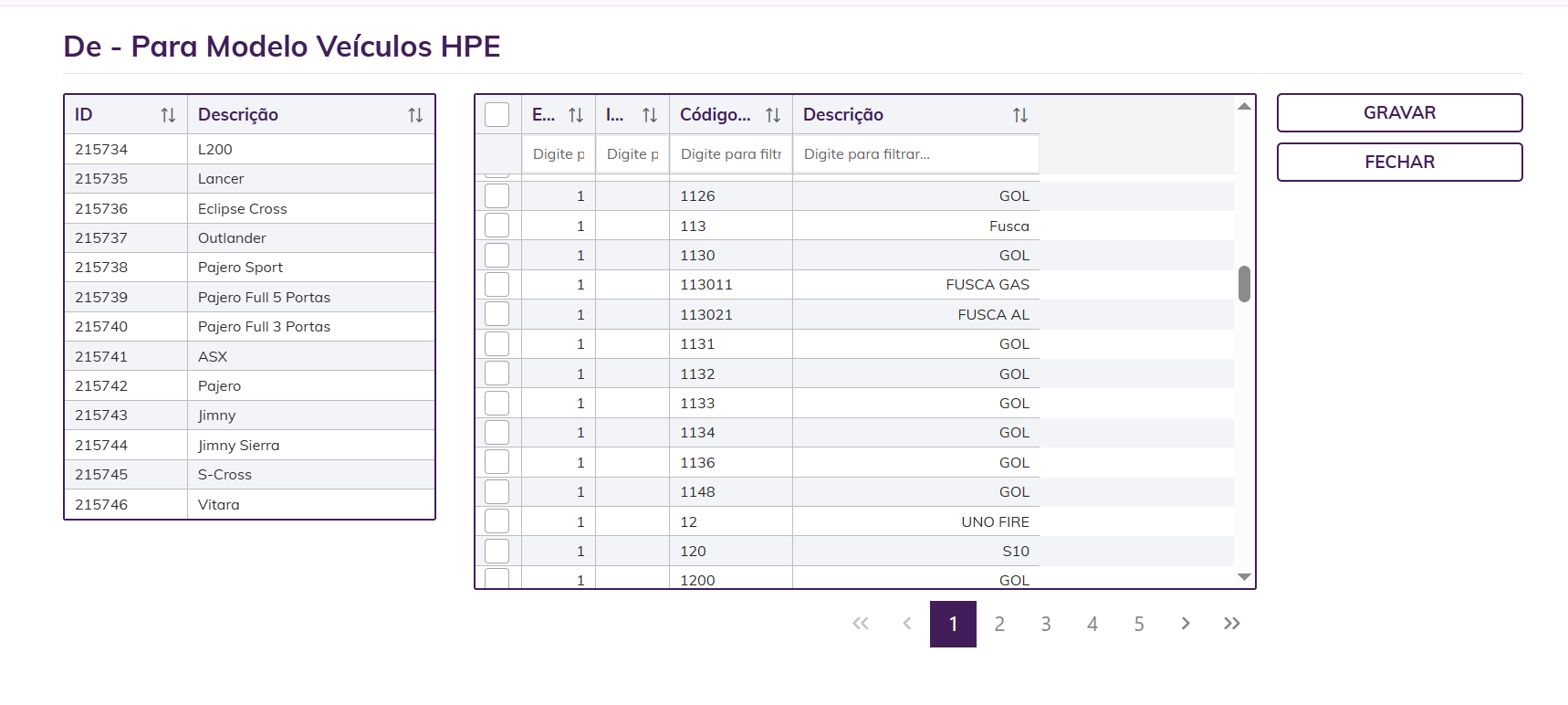The height and width of the screenshot is (705, 1568).
Task: Tick checkbox for S10 code 120 row
Action: pyautogui.click(x=497, y=552)
